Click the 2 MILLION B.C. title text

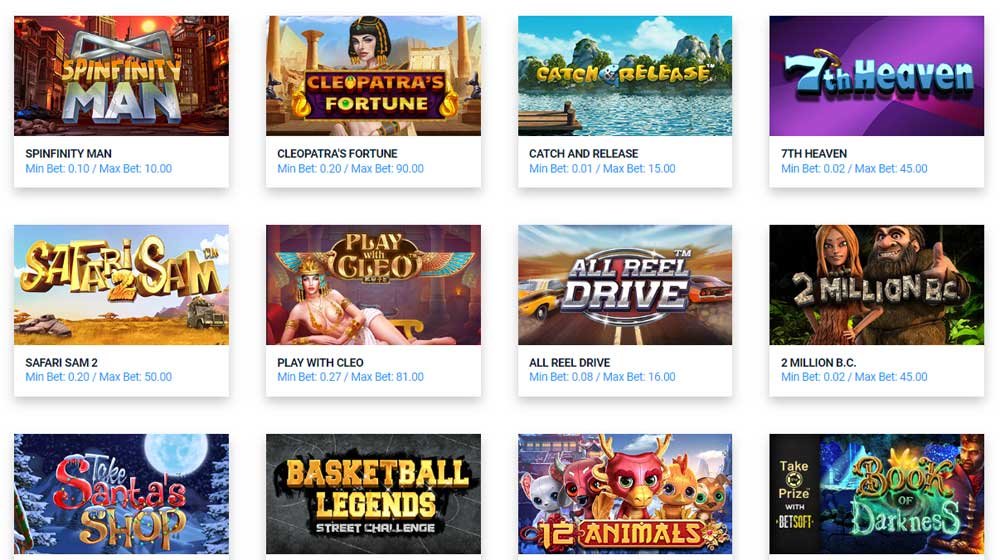(818, 362)
